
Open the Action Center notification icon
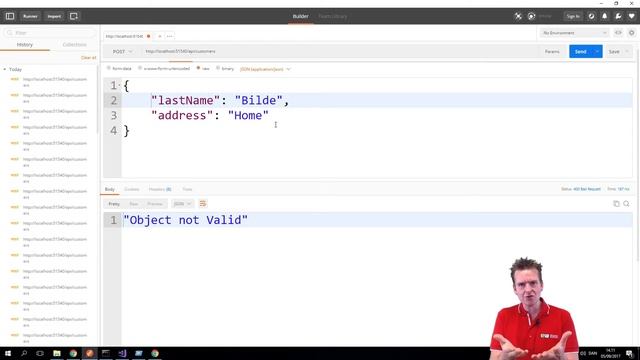tap(630, 353)
